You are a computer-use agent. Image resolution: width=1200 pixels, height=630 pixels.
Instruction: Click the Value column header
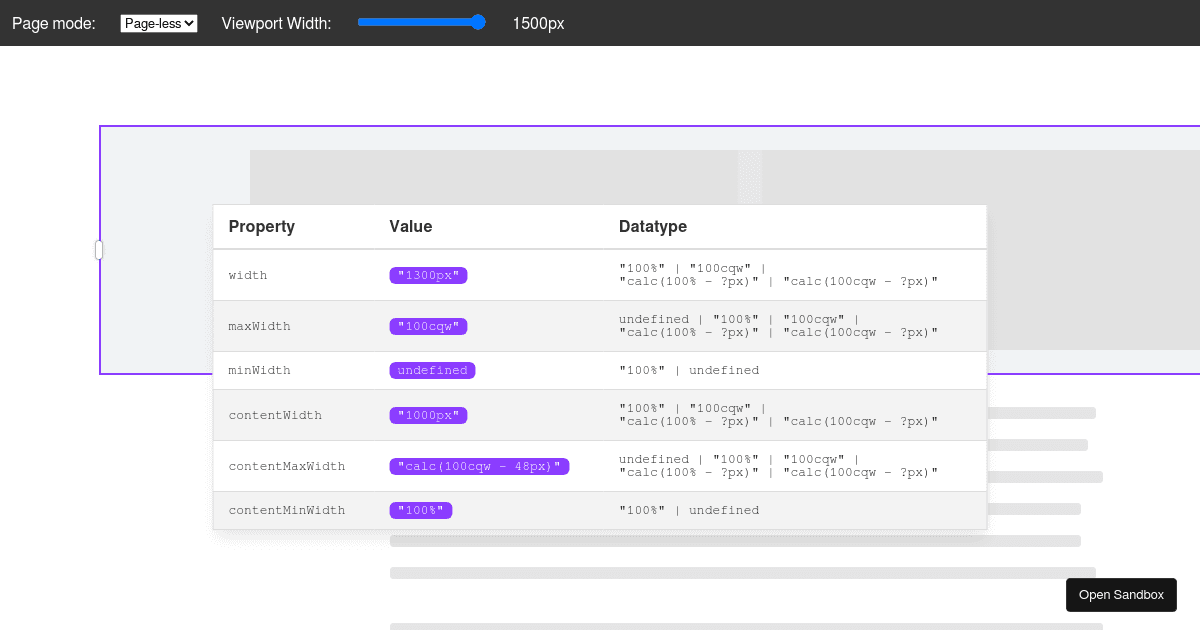410,227
